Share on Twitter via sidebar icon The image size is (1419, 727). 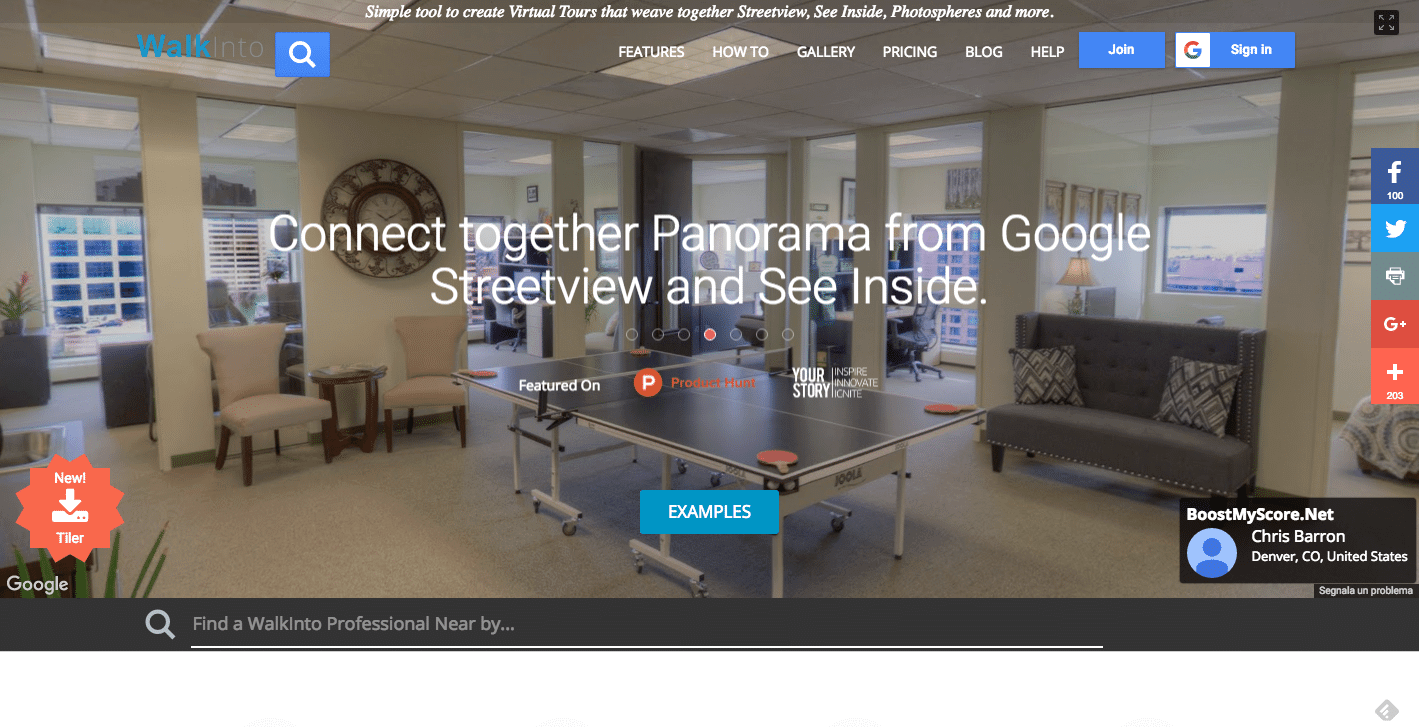tap(1395, 228)
